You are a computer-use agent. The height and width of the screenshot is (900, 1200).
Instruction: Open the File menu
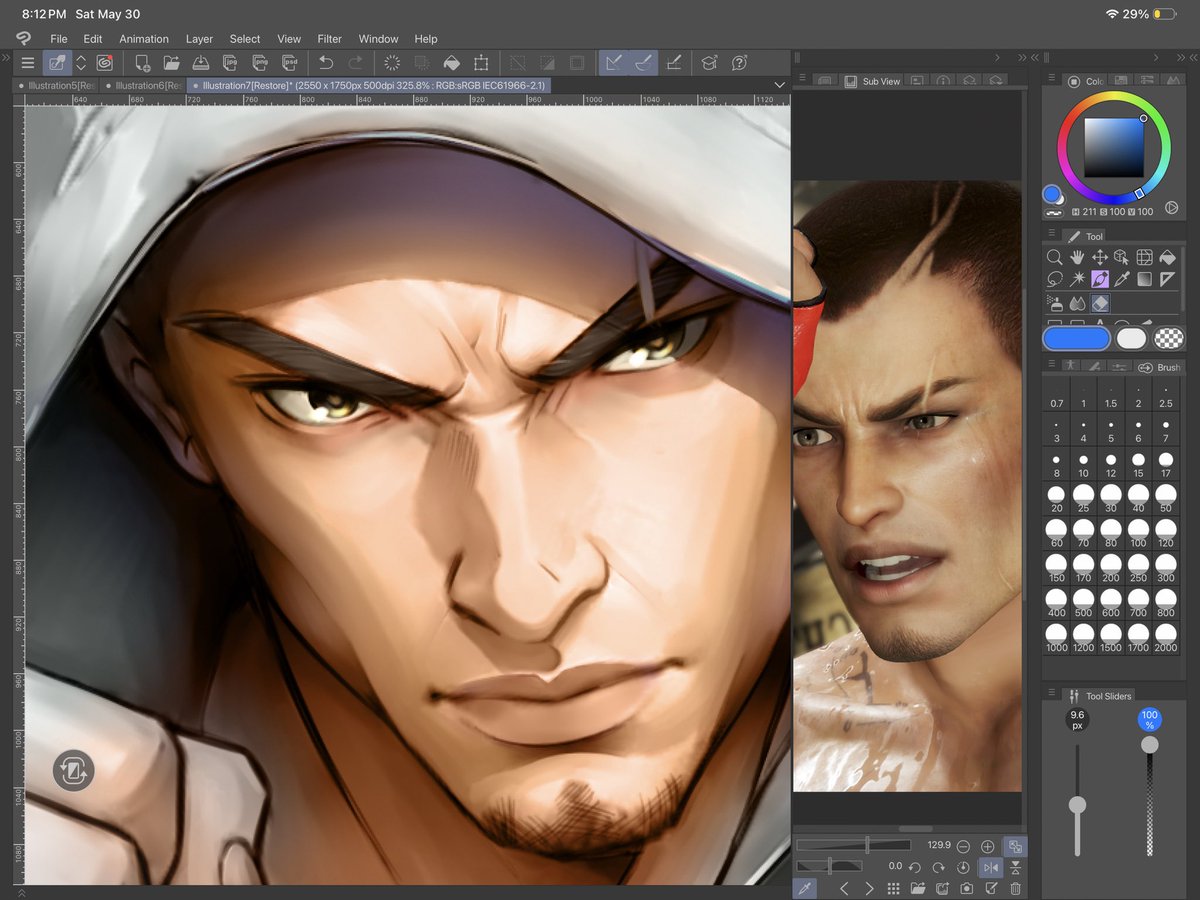point(59,38)
